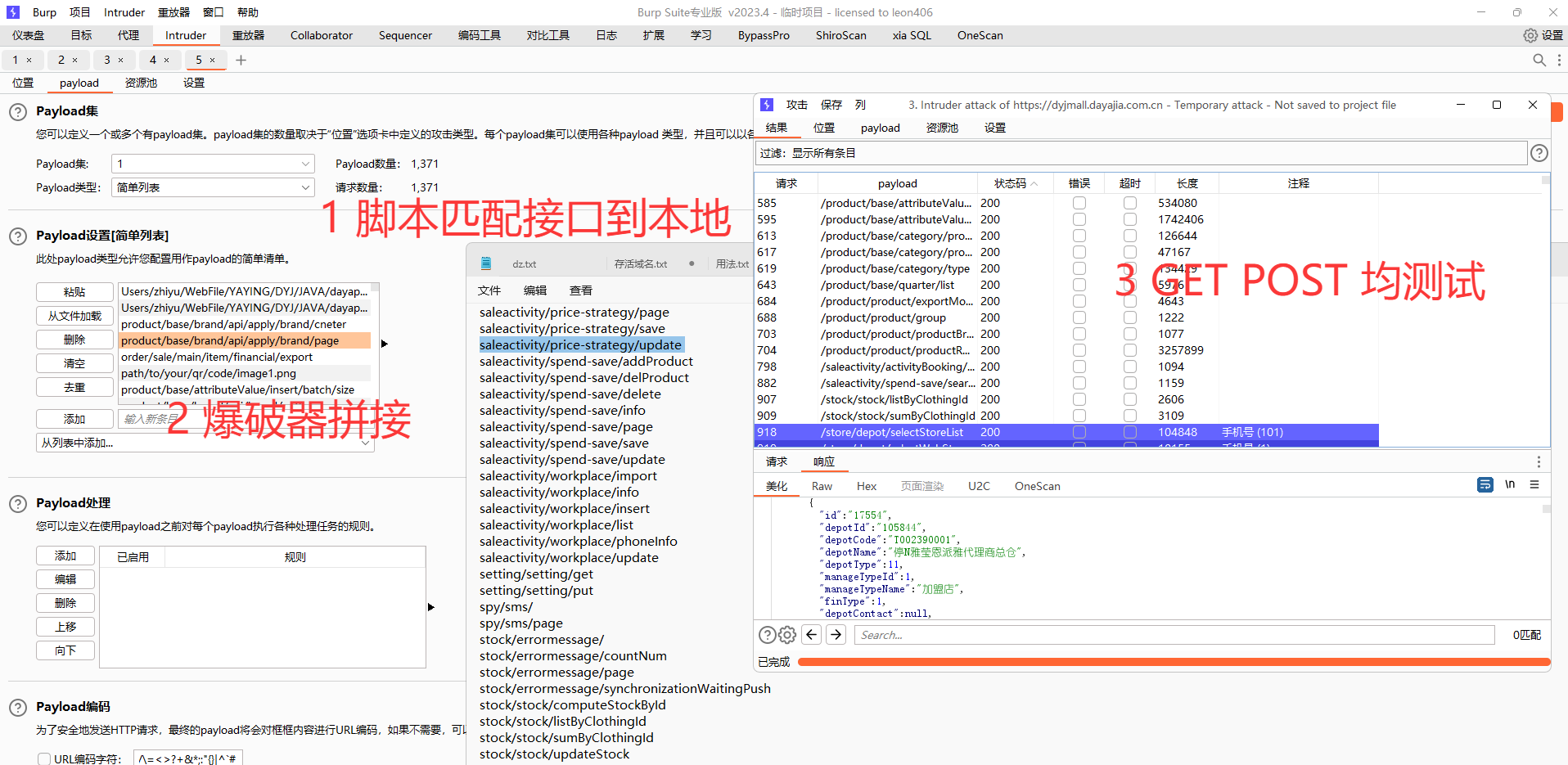The width and height of the screenshot is (1568, 765).
Task: Click the 去重 button
Action: point(74,387)
